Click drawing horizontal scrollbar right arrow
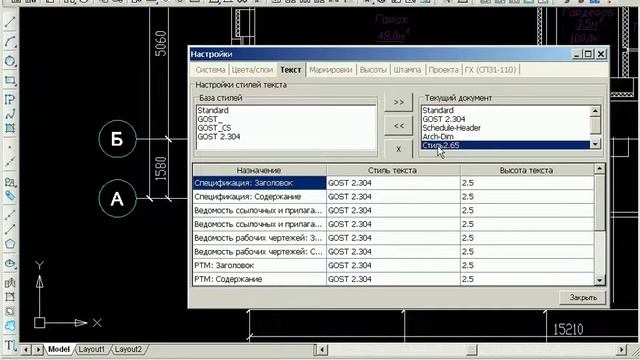640x360 pixels. click(621, 349)
